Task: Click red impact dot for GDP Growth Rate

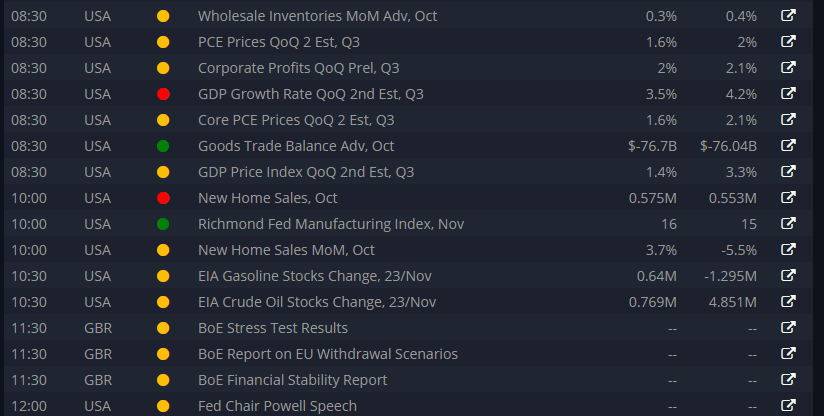Action: click(x=163, y=94)
